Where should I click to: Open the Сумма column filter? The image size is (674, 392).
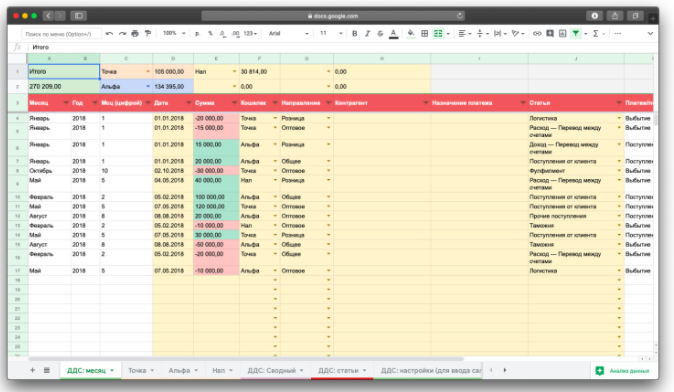(234, 103)
